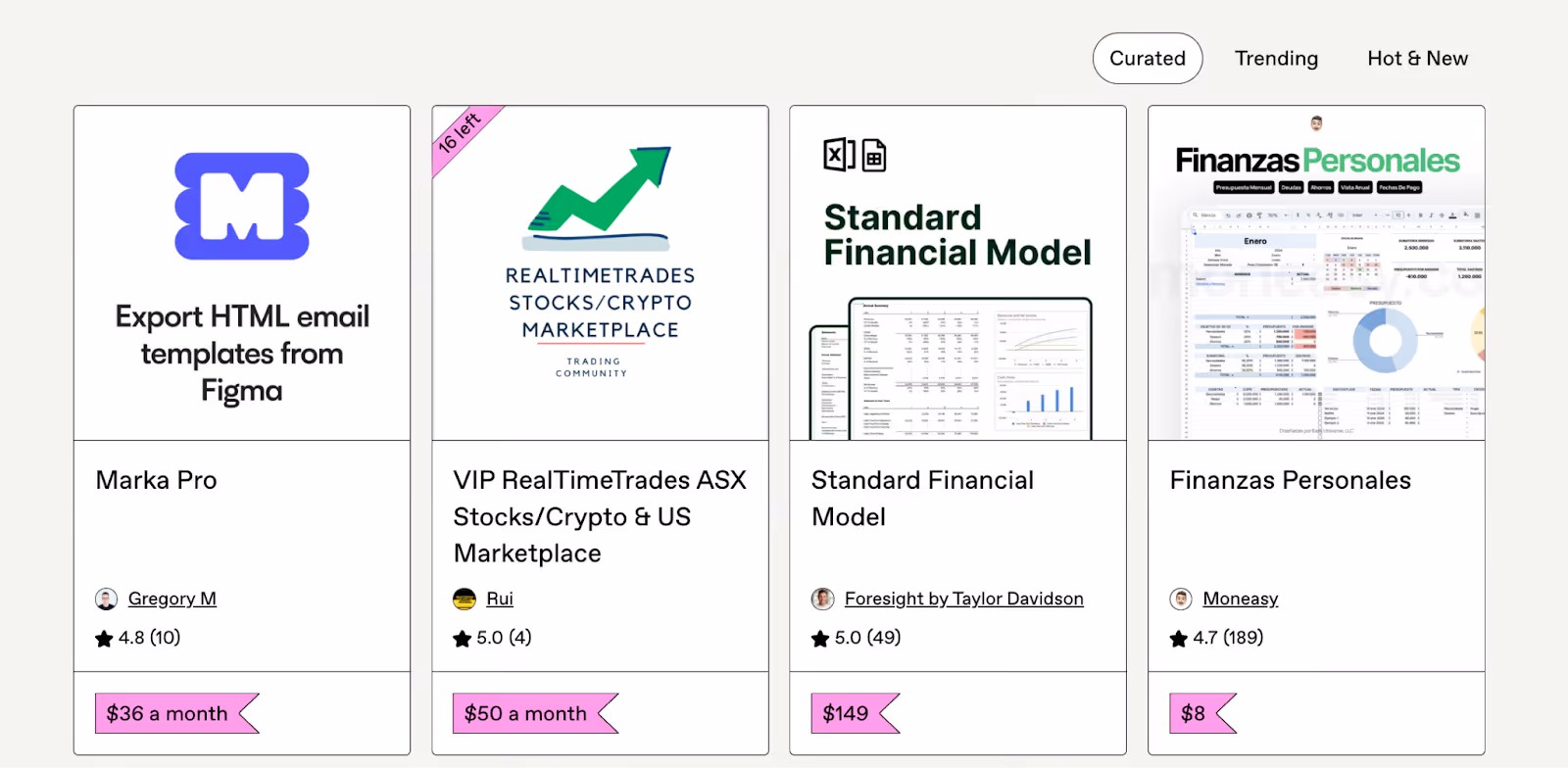Click Rui's yellow profile avatar icon
The image size is (1568, 768).
(x=465, y=600)
